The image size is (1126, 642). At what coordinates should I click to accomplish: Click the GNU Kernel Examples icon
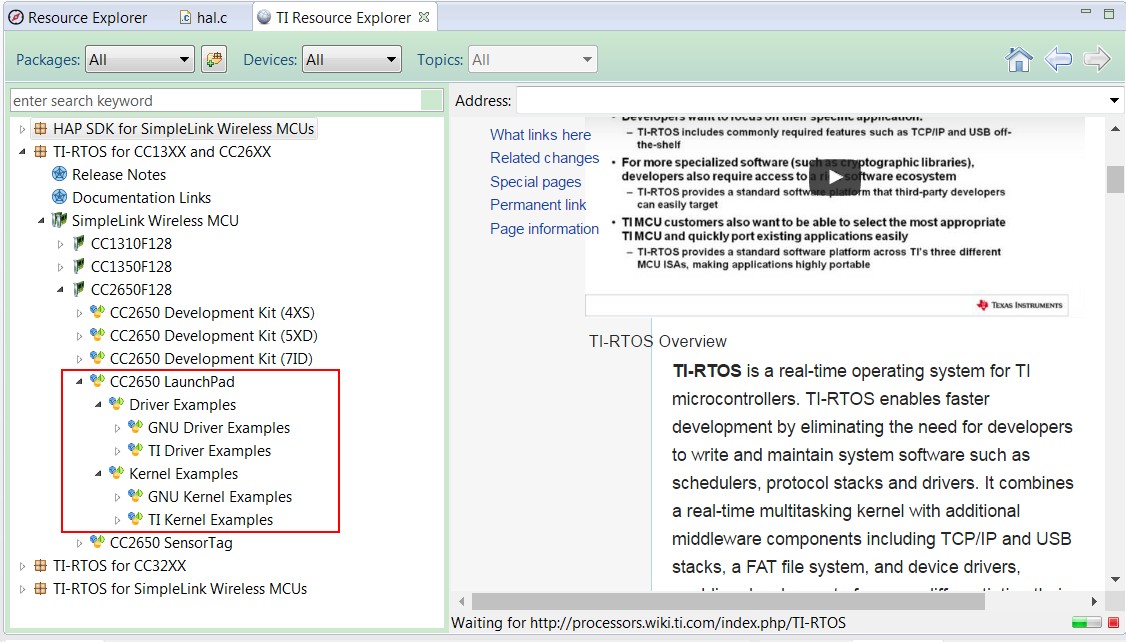point(136,496)
